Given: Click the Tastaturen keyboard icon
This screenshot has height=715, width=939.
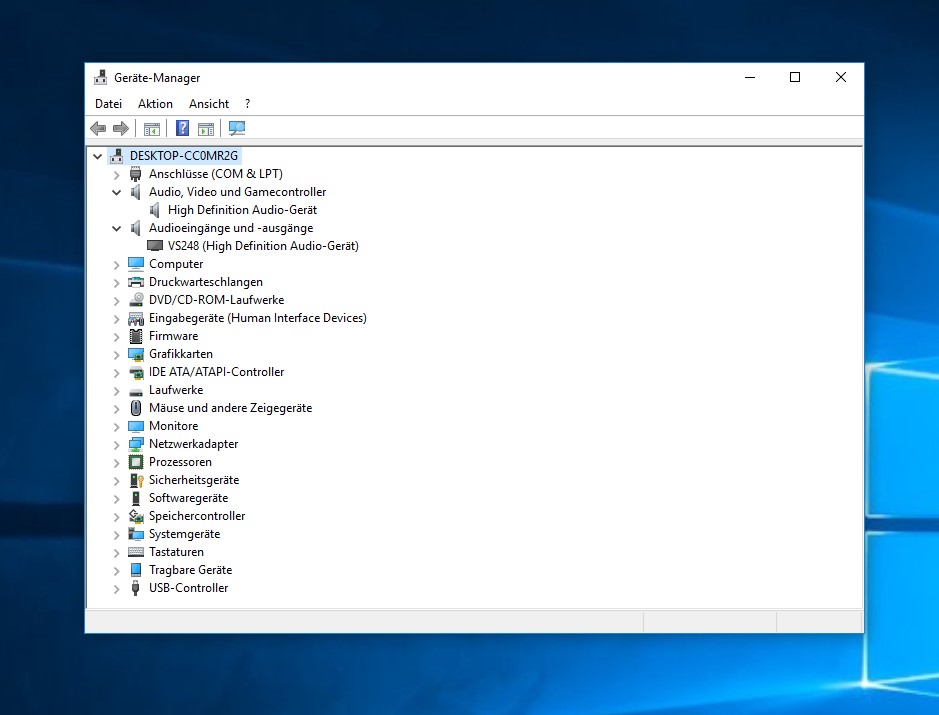Looking at the screenshot, I should coord(136,552).
